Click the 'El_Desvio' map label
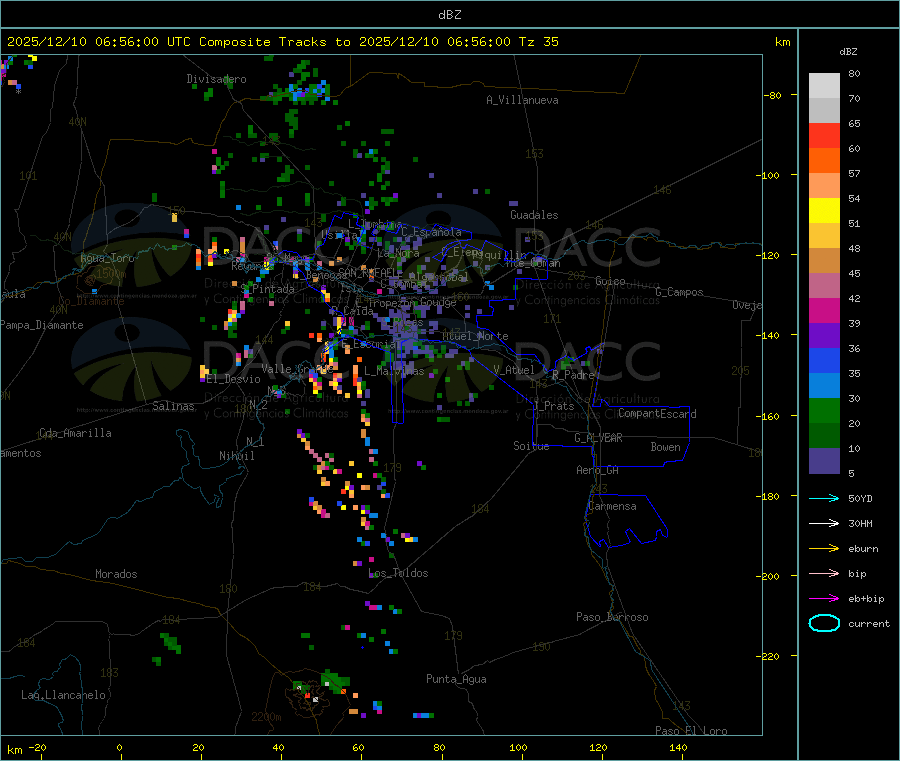 [x=233, y=379]
